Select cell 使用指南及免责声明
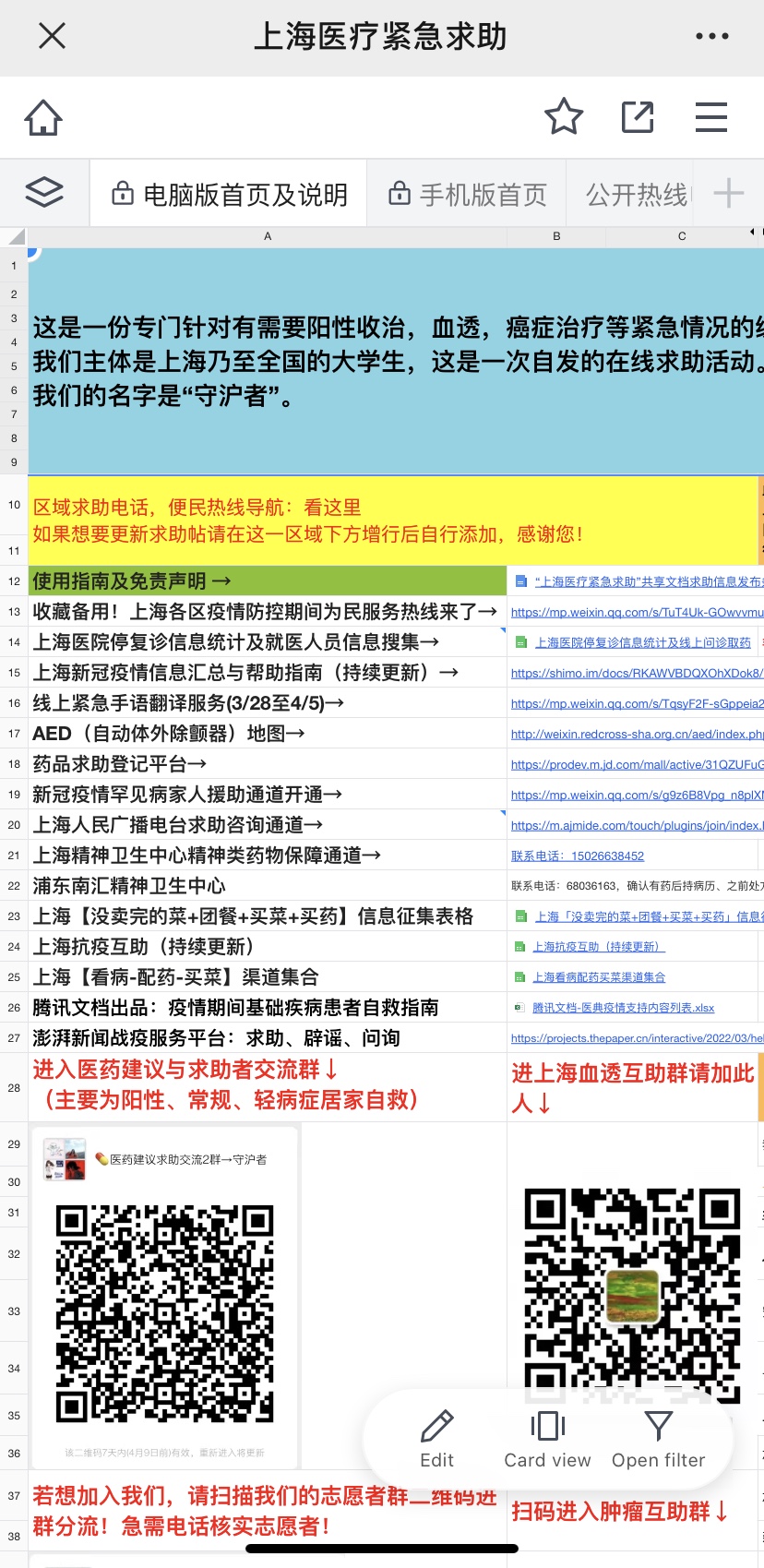The image size is (764, 1568). click(268, 581)
